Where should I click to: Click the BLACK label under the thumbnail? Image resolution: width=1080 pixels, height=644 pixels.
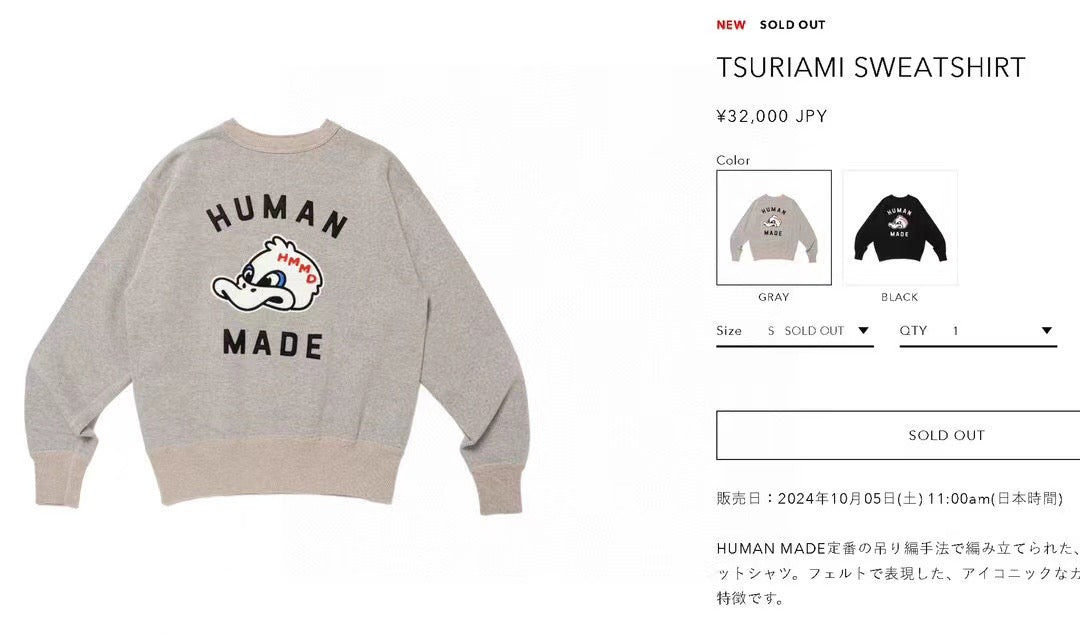(x=900, y=297)
